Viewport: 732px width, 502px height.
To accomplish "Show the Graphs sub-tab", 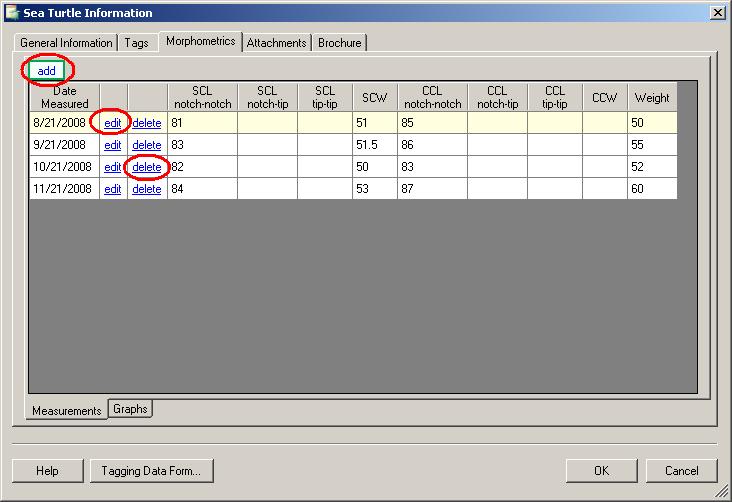I will click(x=130, y=409).
